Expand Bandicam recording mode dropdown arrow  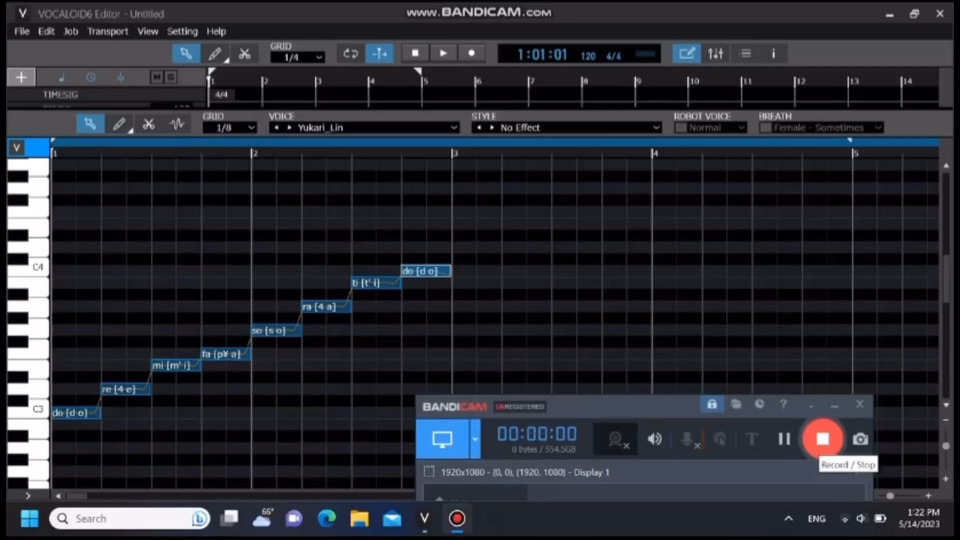pos(475,439)
